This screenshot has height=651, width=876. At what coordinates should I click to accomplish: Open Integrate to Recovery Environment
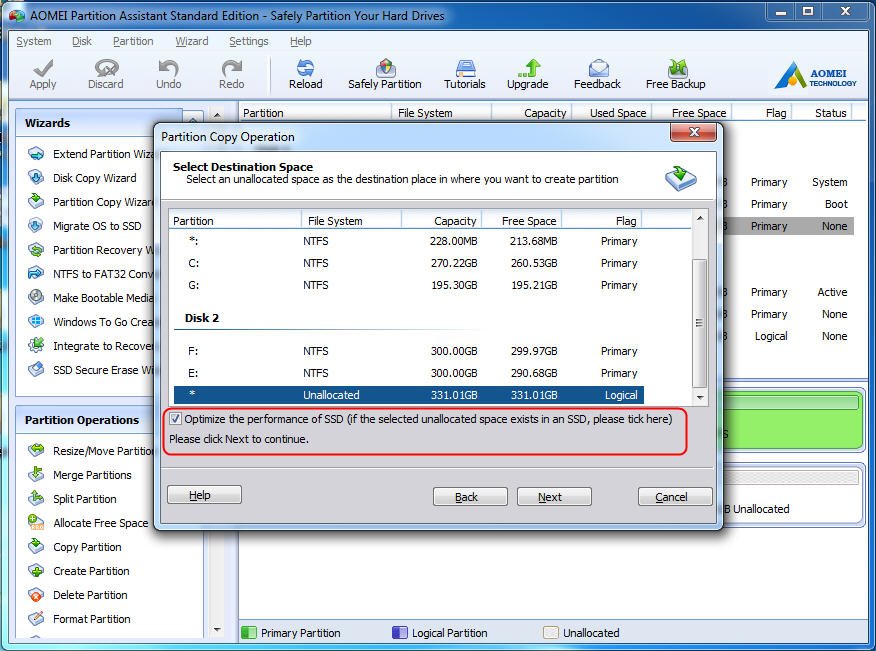tap(91, 346)
